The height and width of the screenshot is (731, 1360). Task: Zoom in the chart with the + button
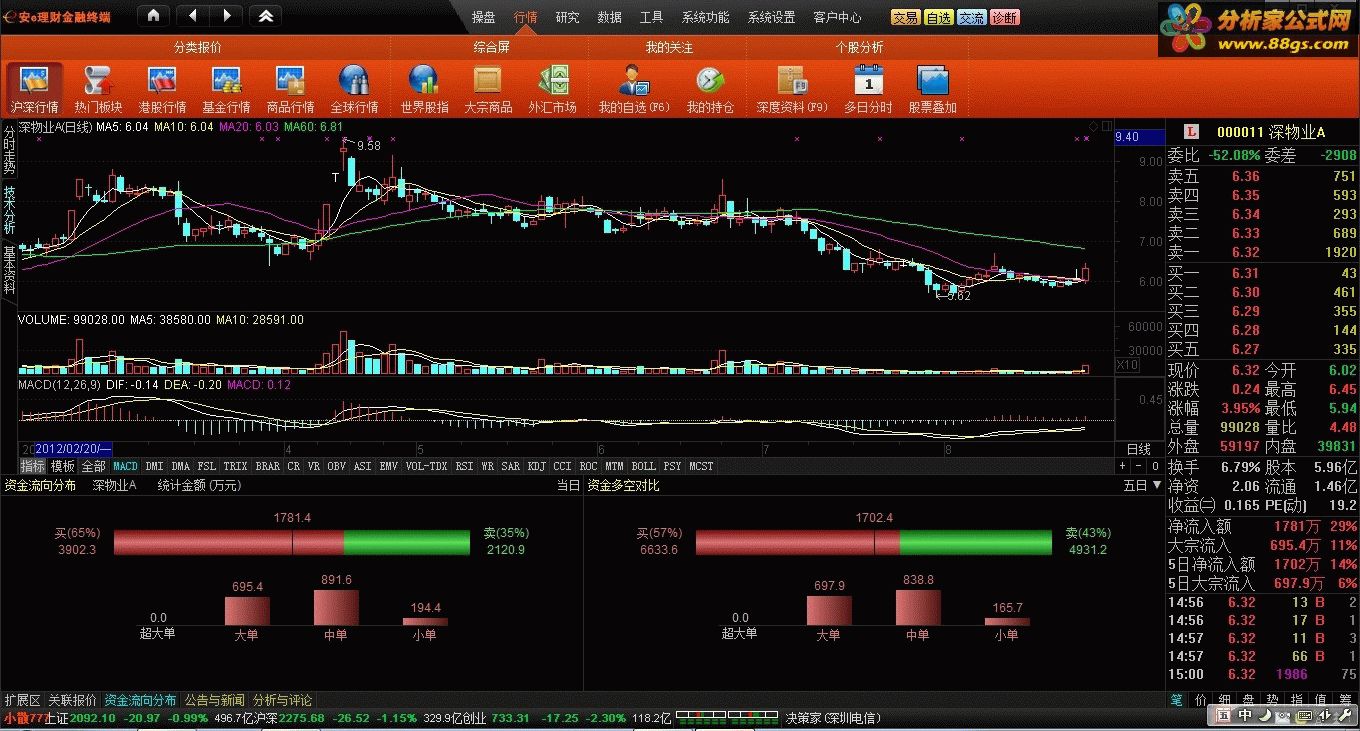coord(1122,466)
